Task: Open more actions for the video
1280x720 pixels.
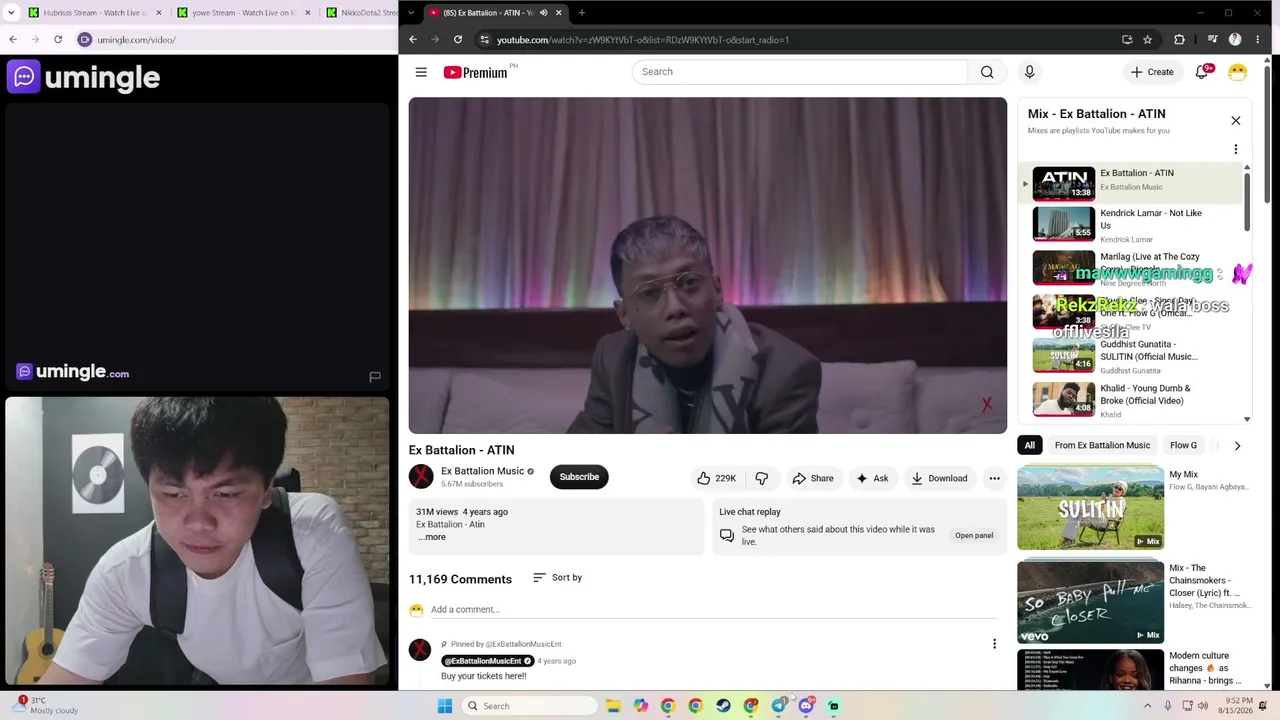Action: pyautogui.click(x=994, y=478)
